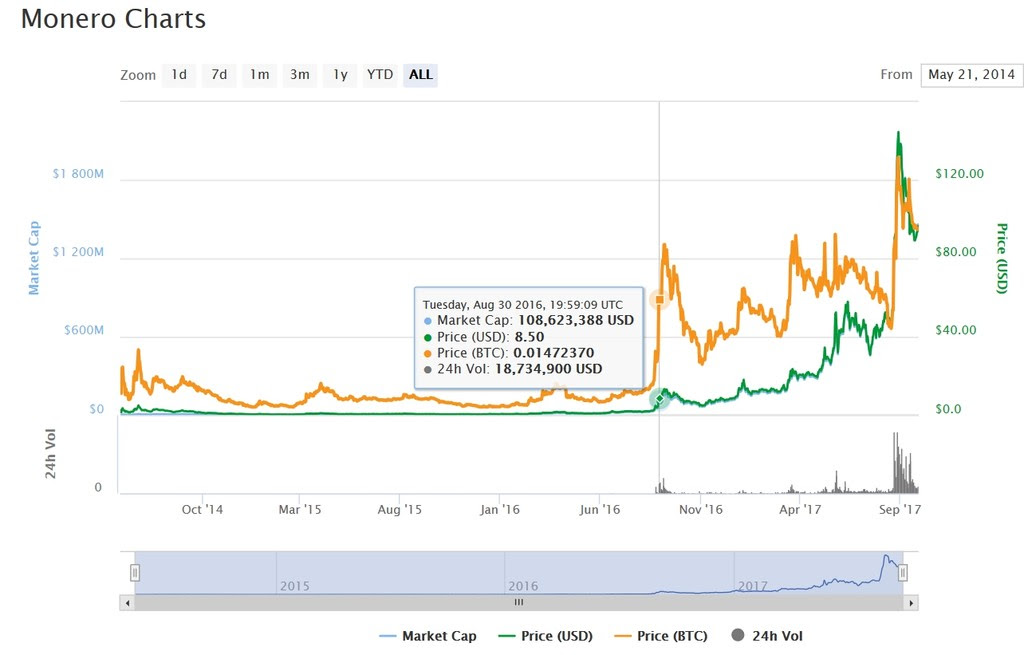Click the 2017 label in navigator
The width and height of the screenshot is (1024, 655).
(752, 586)
